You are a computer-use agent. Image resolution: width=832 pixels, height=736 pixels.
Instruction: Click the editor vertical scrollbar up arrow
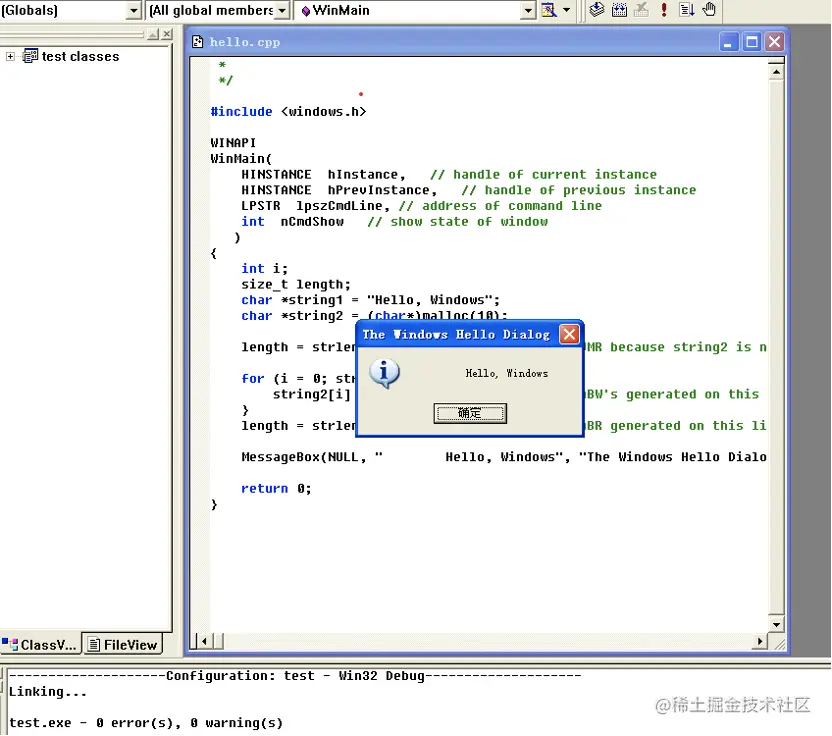[x=776, y=72]
